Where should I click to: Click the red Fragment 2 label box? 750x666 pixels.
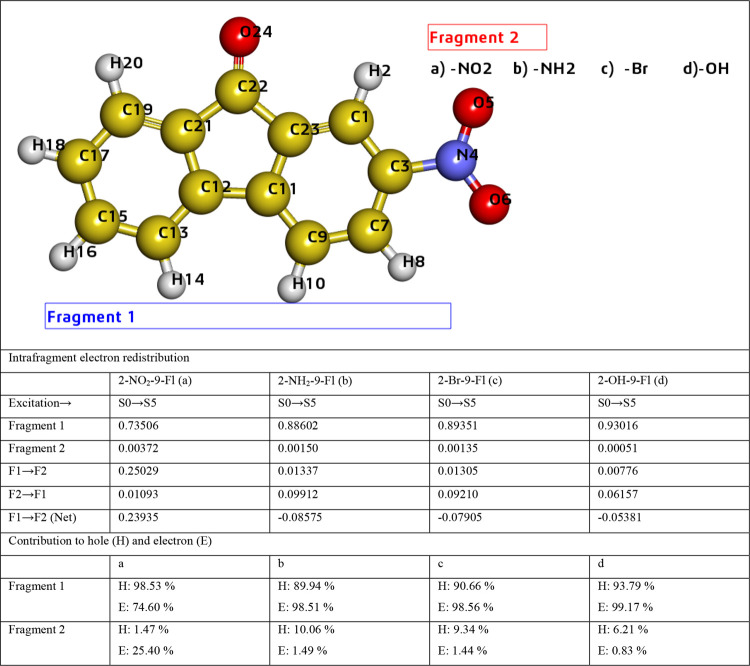click(x=487, y=37)
